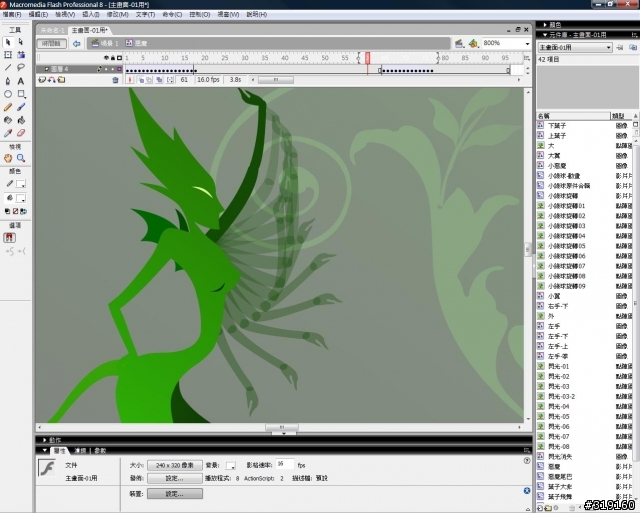Select the black arrow Selection tool
The width and height of the screenshot is (640, 513).
[x=8, y=42]
